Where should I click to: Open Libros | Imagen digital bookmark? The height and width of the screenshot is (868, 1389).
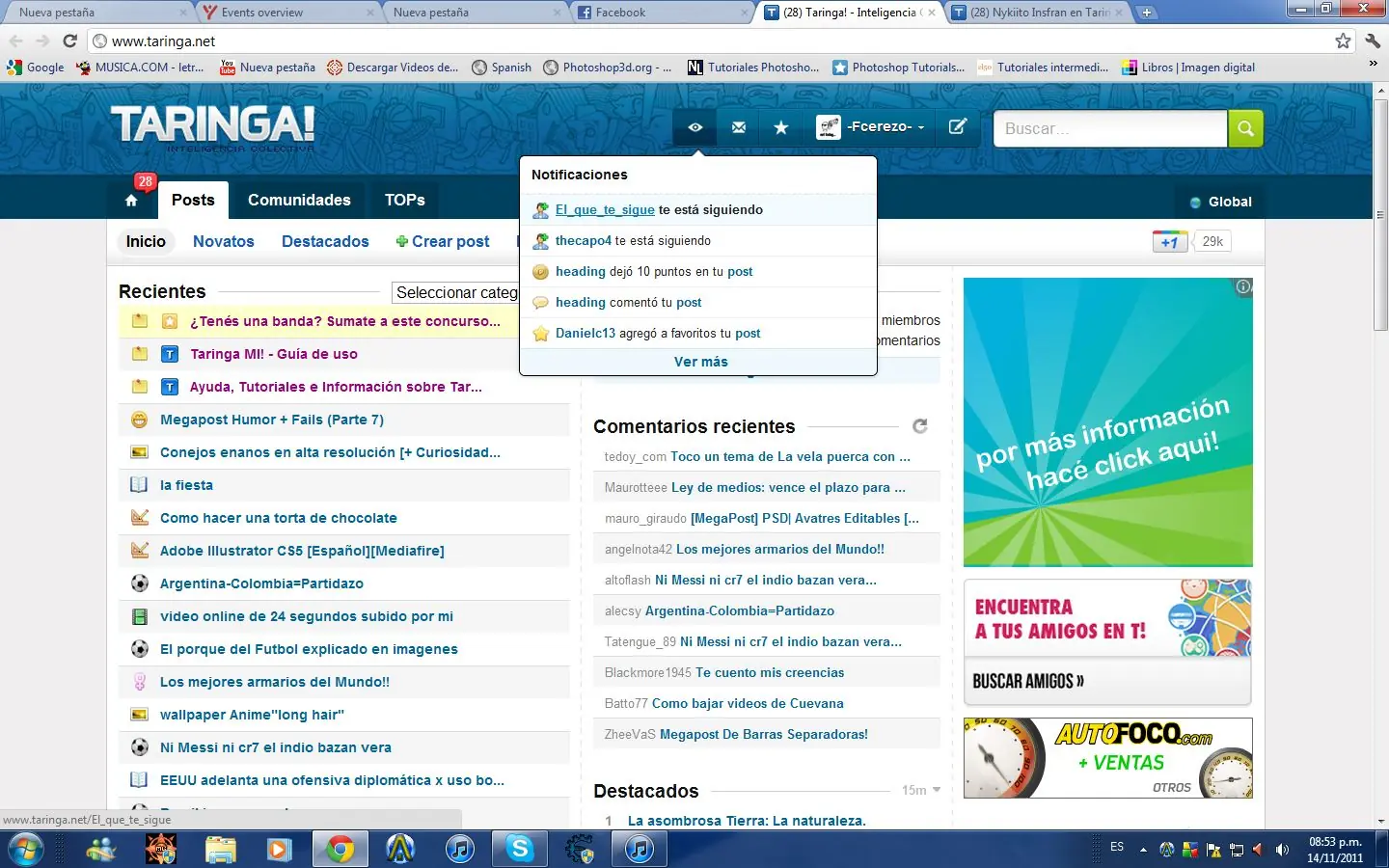point(1188,68)
